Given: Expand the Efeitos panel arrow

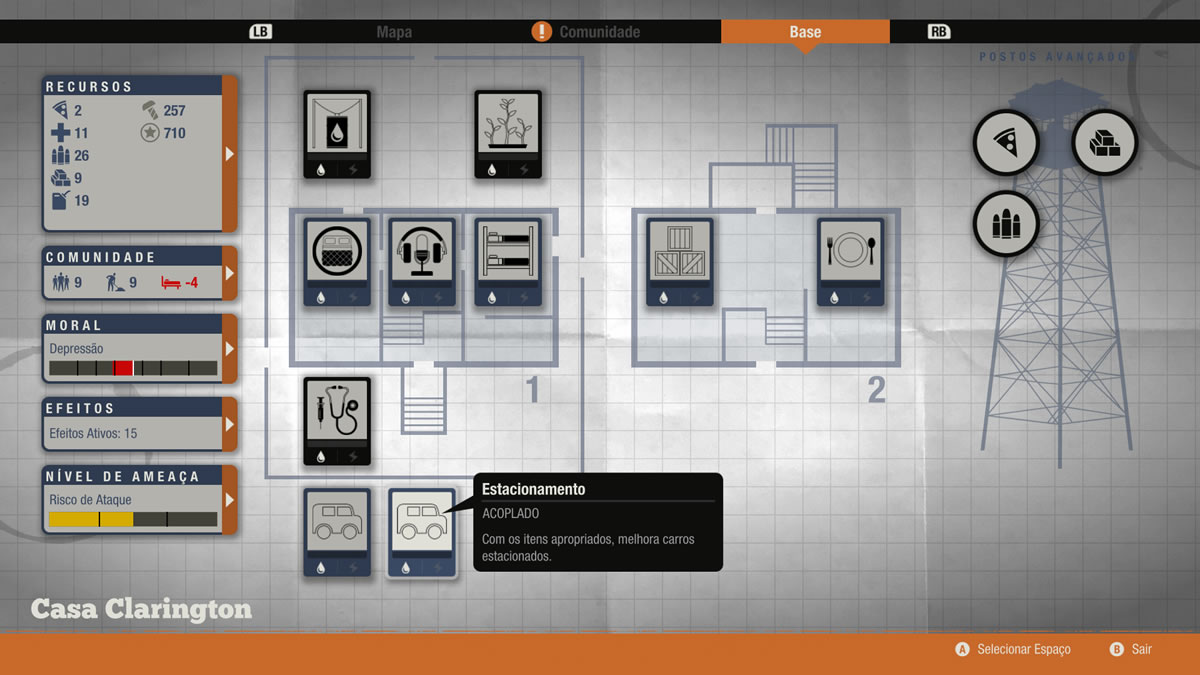Looking at the screenshot, I should point(230,424).
